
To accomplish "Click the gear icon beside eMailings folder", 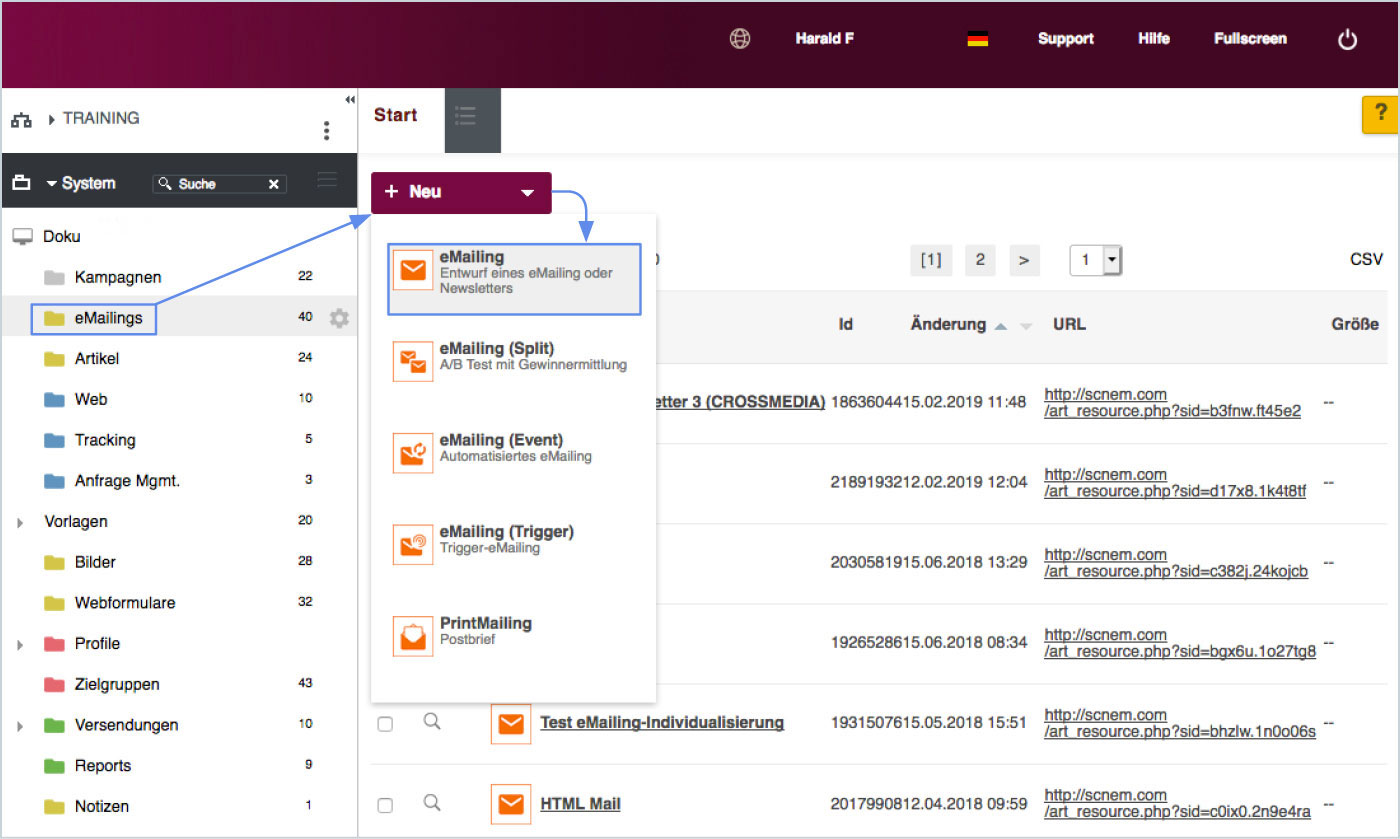I will [339, 318].
